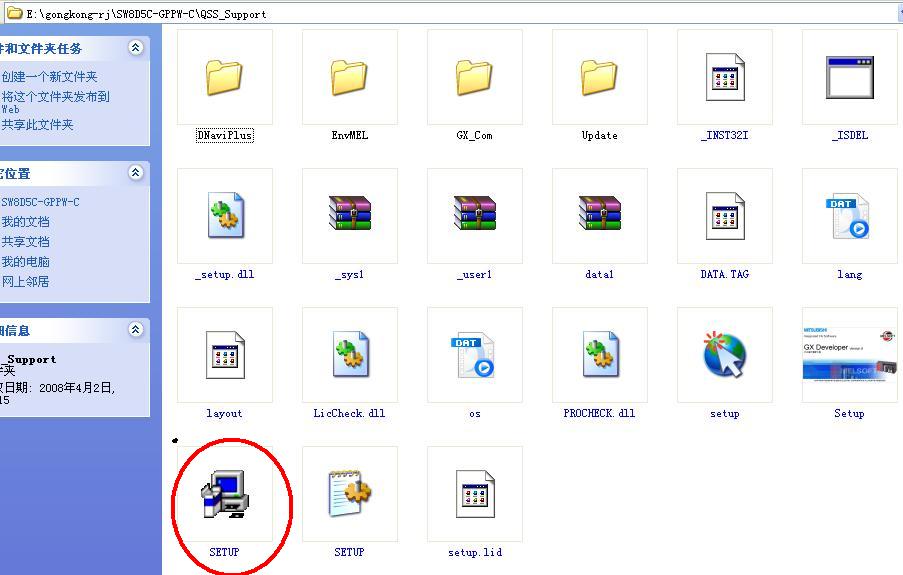Select the data1 archive file

[599, 216]
